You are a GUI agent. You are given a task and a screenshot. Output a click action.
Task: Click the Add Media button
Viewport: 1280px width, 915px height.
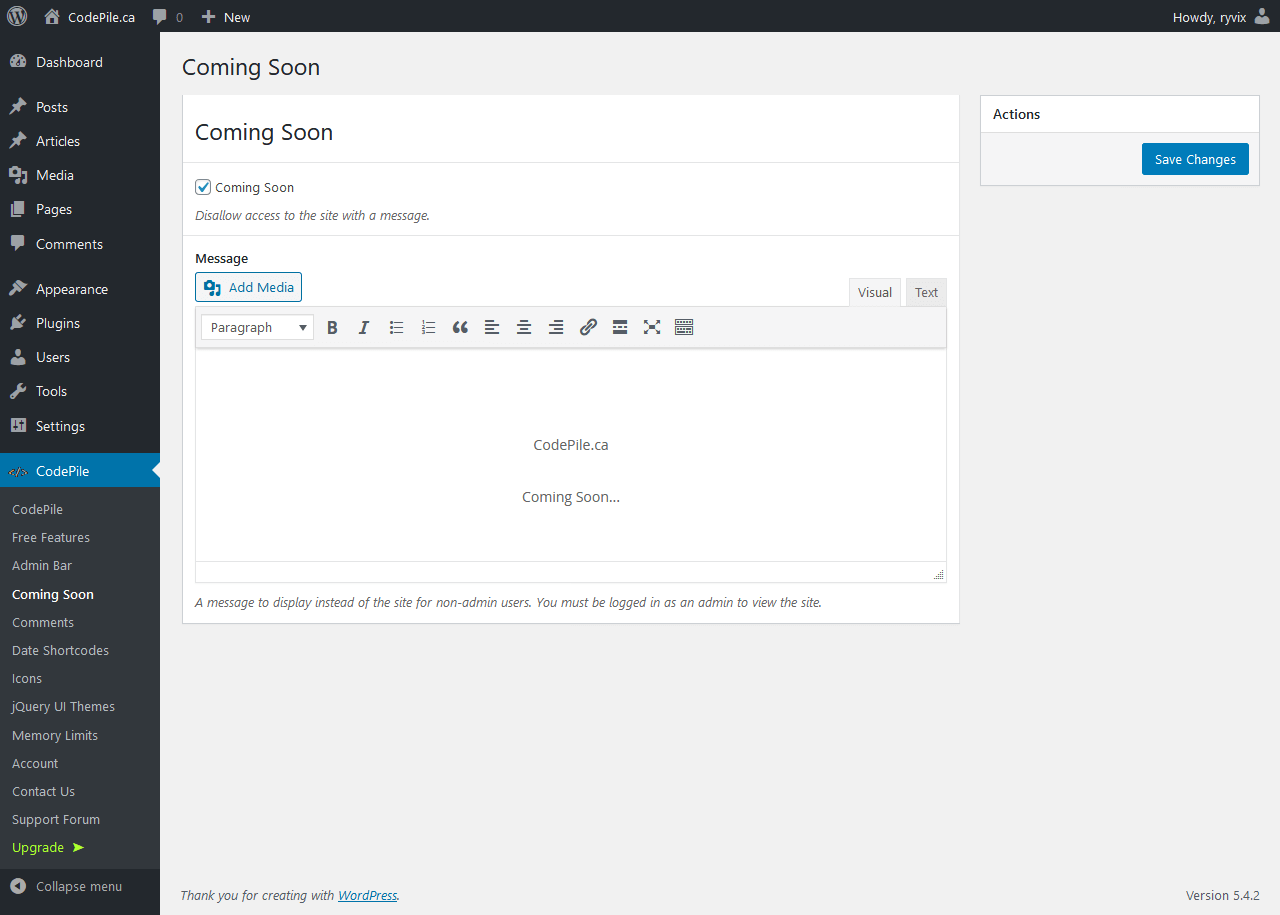(x=248, y=287)
